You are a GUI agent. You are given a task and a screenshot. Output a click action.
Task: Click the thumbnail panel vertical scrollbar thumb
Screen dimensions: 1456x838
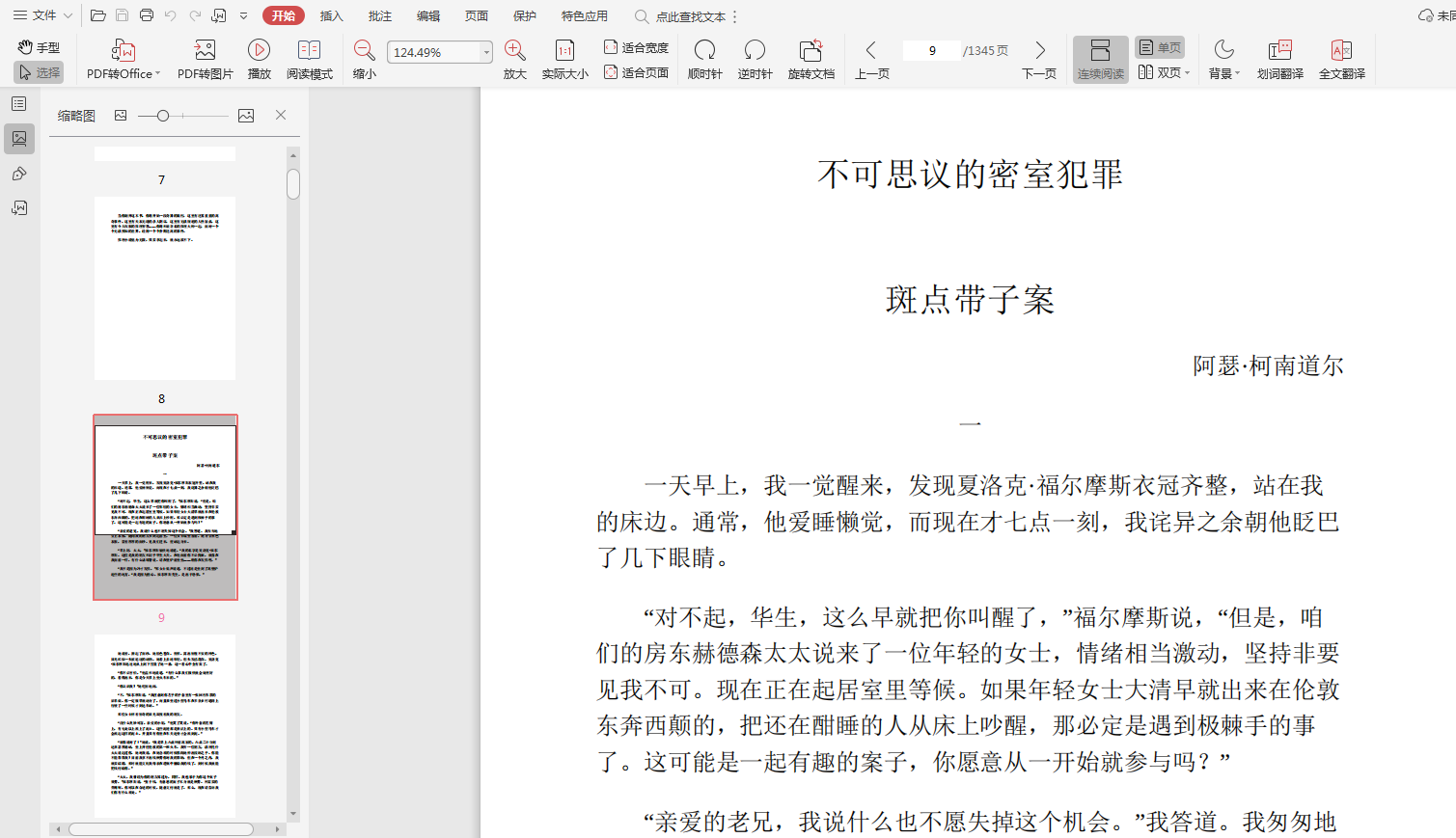[x=293, y=183]
